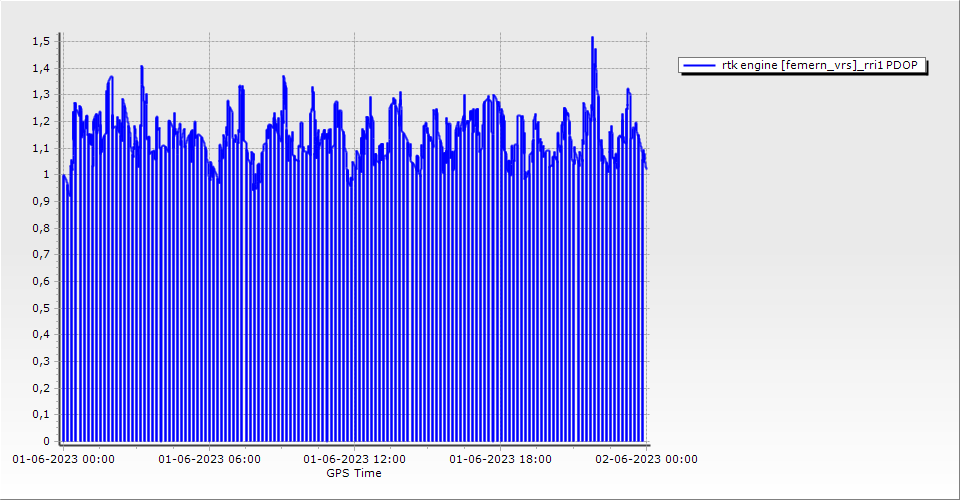The image size is (960, 500).
Task: Click the '0,7' Y axis tick label
Action: (41, 255)
